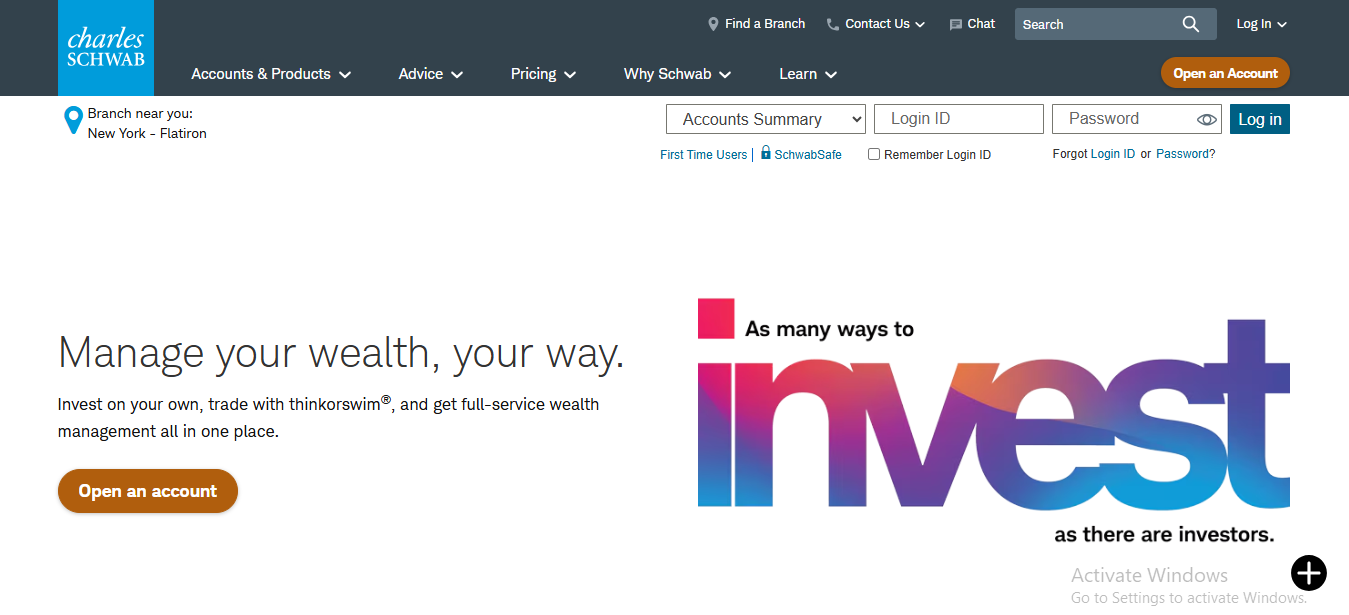1349x615 pixels.
Task: Click the header Open an Account button
Action: (1225, 73)
